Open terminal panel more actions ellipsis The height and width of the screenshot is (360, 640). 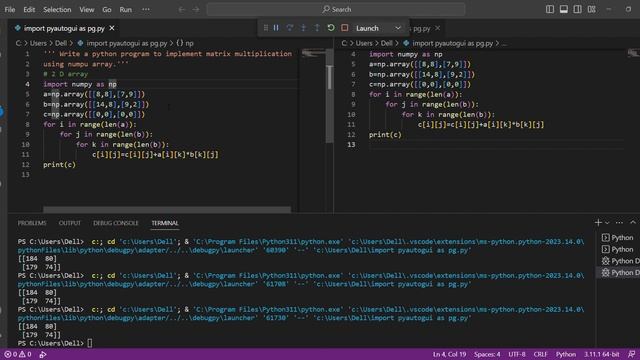619,222
